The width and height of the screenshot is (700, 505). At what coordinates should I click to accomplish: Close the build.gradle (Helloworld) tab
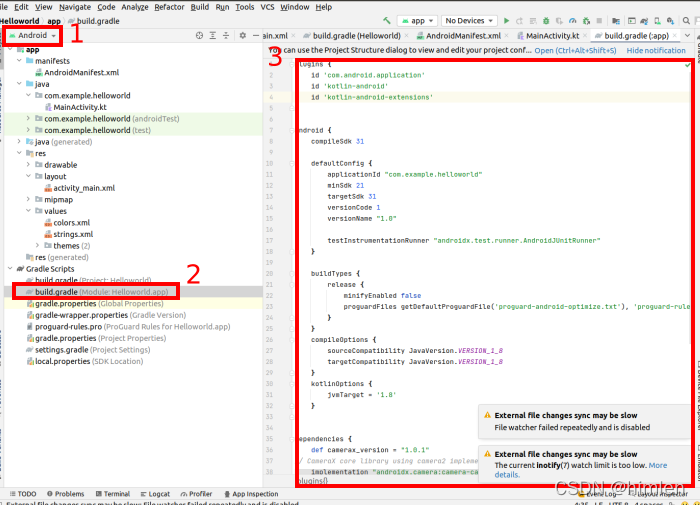pos(406,36)
